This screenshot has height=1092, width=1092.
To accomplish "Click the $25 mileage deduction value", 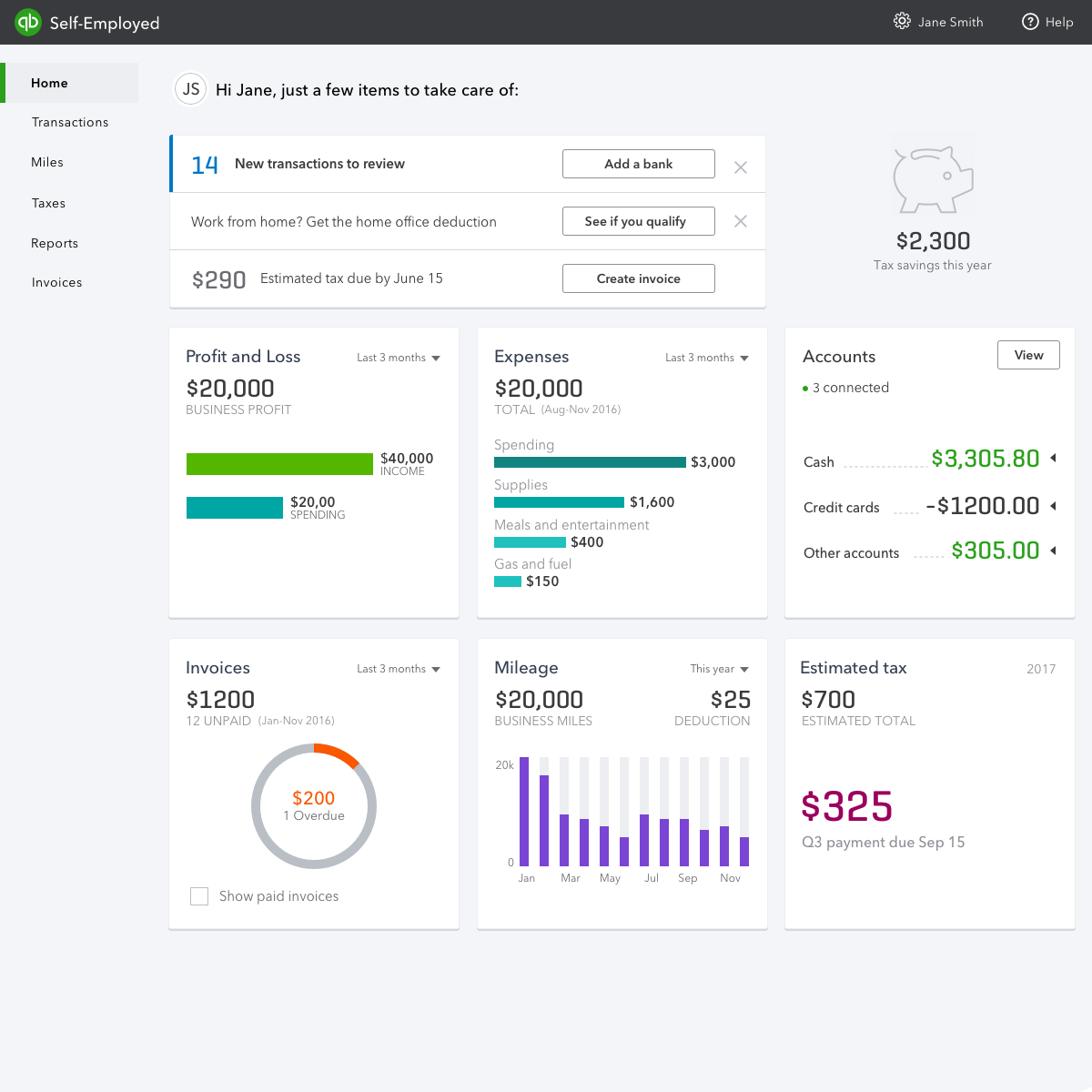I will click(x=731, y=700).
